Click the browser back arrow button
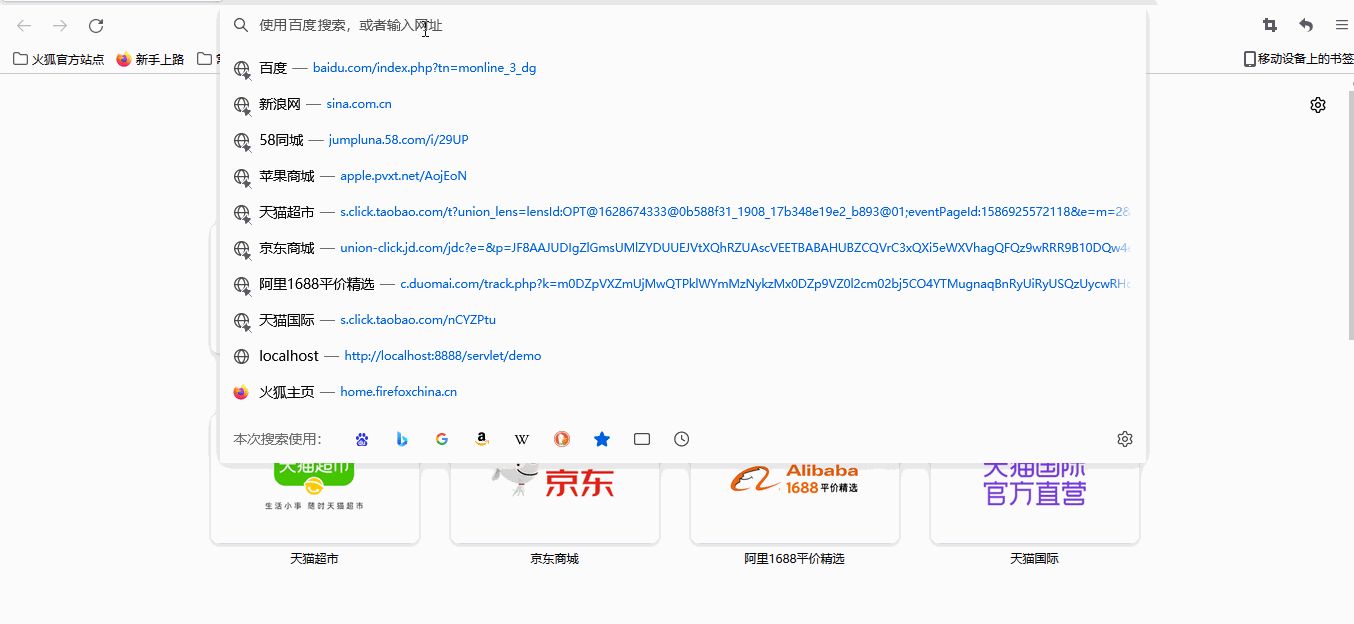The height and width of the screenshot is (624, 1354). click(x=24, y=26)
